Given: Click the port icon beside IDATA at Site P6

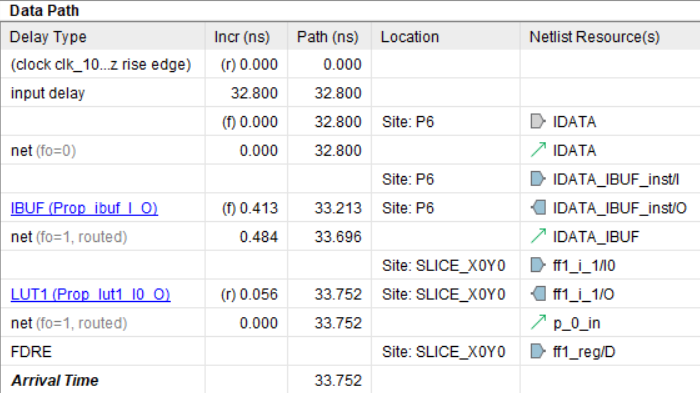Looking at the screenshot, I should pyautogui.click(x=538, y=121).
